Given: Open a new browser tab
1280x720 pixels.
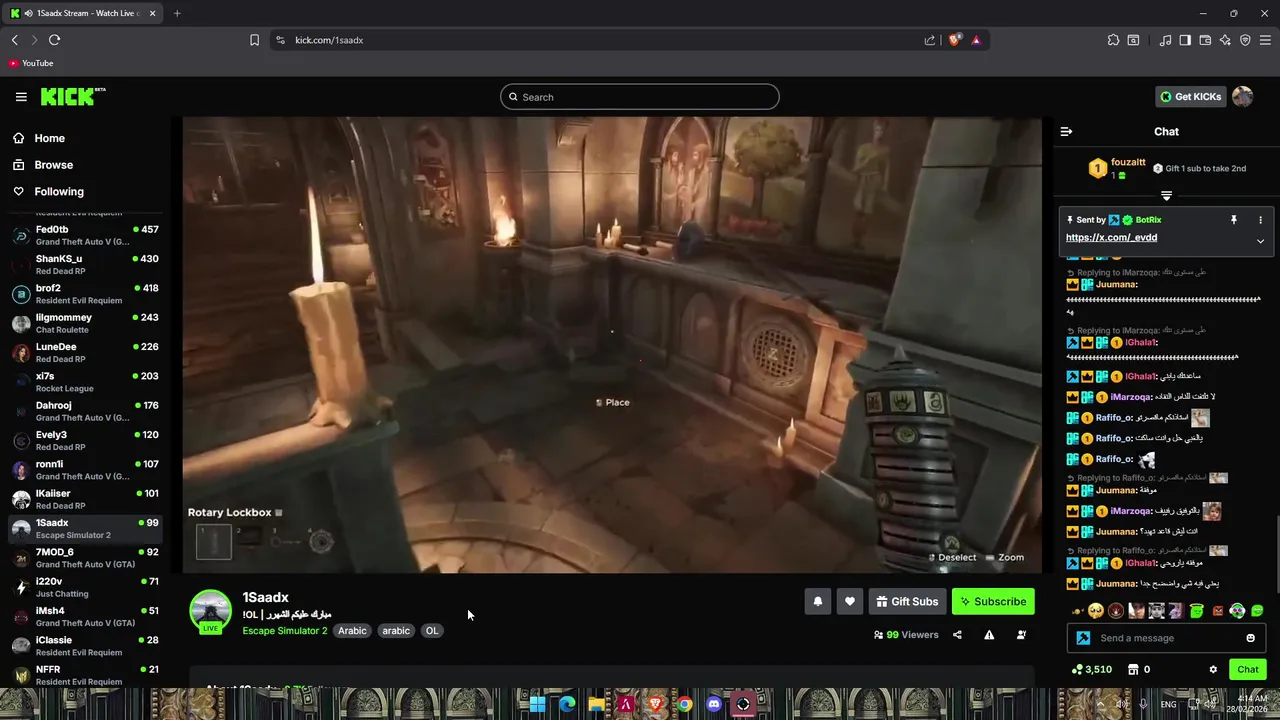Looking at the screenshot, I should click(177, 13).
